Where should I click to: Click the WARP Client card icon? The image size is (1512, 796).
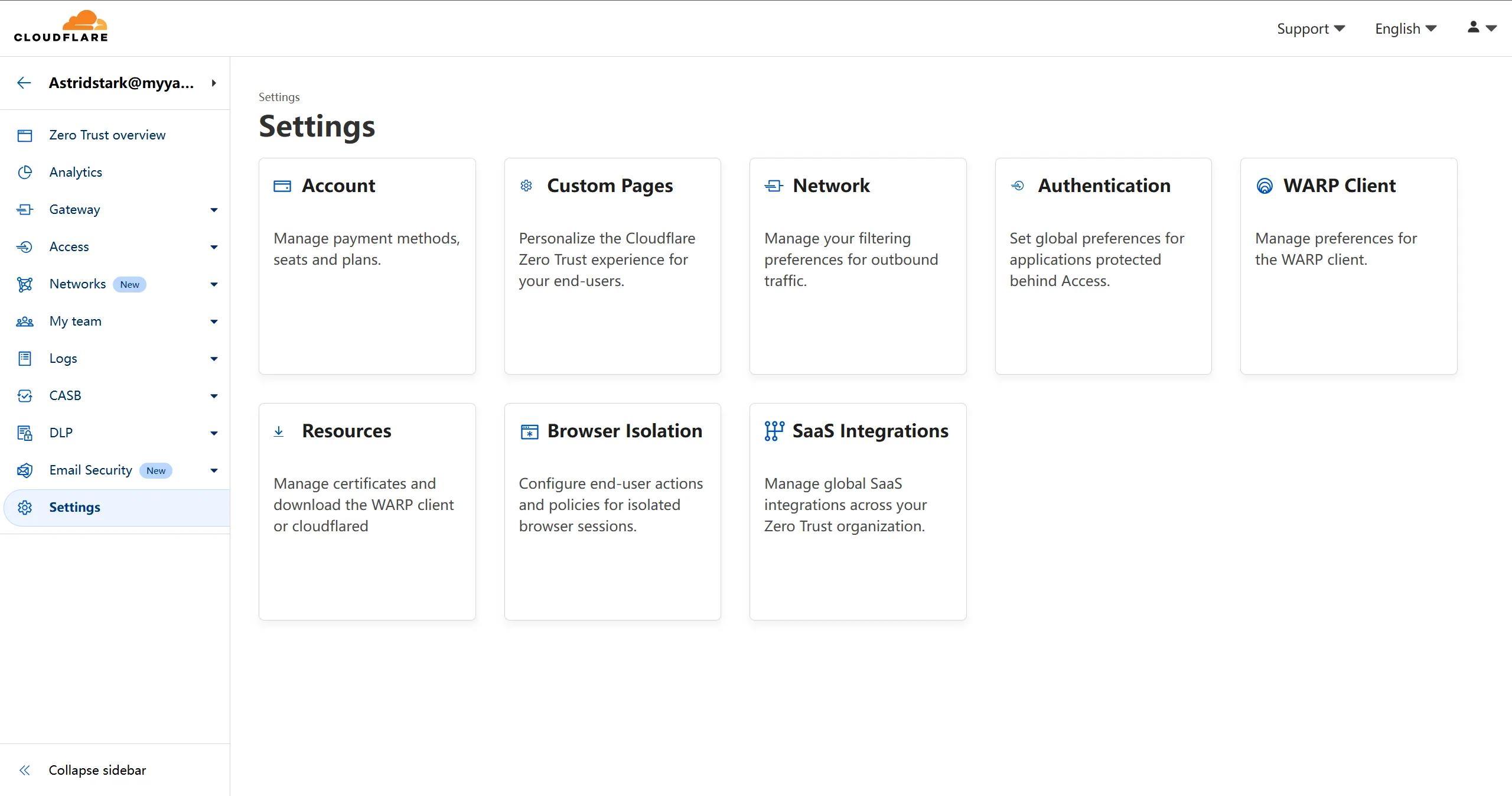click(1265, 186)
